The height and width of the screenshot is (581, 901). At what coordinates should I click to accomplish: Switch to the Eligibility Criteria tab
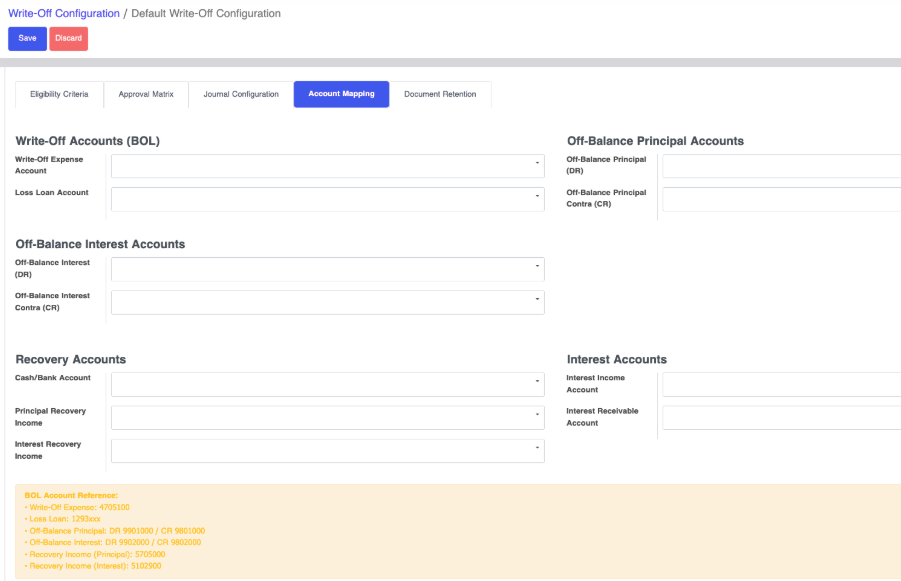point(59,94)
